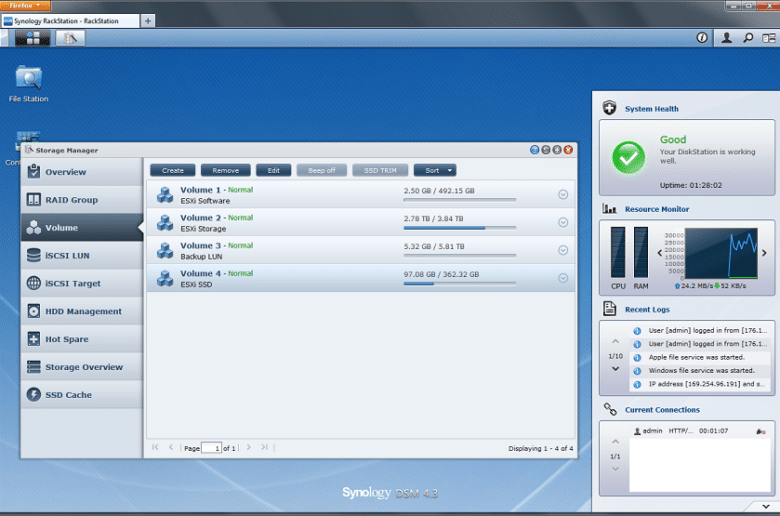The width and height of the screenshot is (780, 516).
Task: Click Volume 3 stacked-cubes icon
Action: [165, 250]
